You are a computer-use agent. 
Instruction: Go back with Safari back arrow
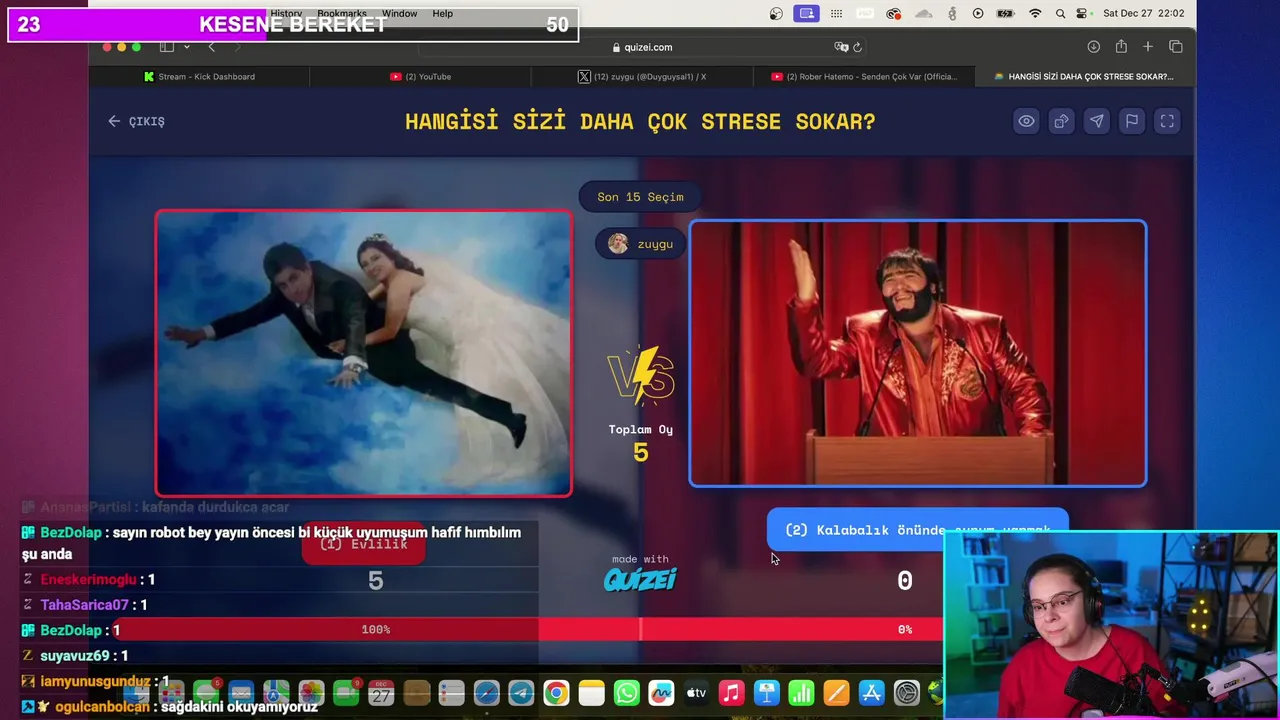[x=211, y=47]
